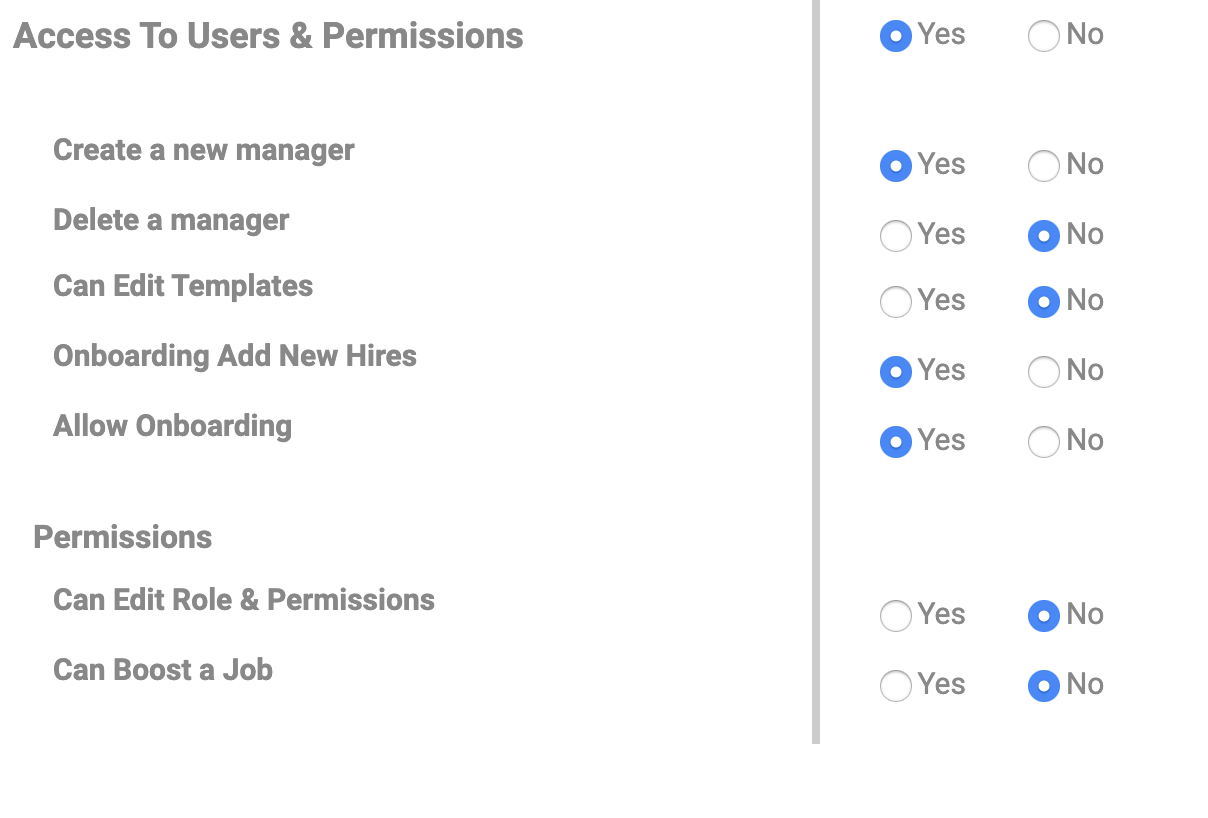Pick No for Delete a manager

click(x=1044, y=236)
